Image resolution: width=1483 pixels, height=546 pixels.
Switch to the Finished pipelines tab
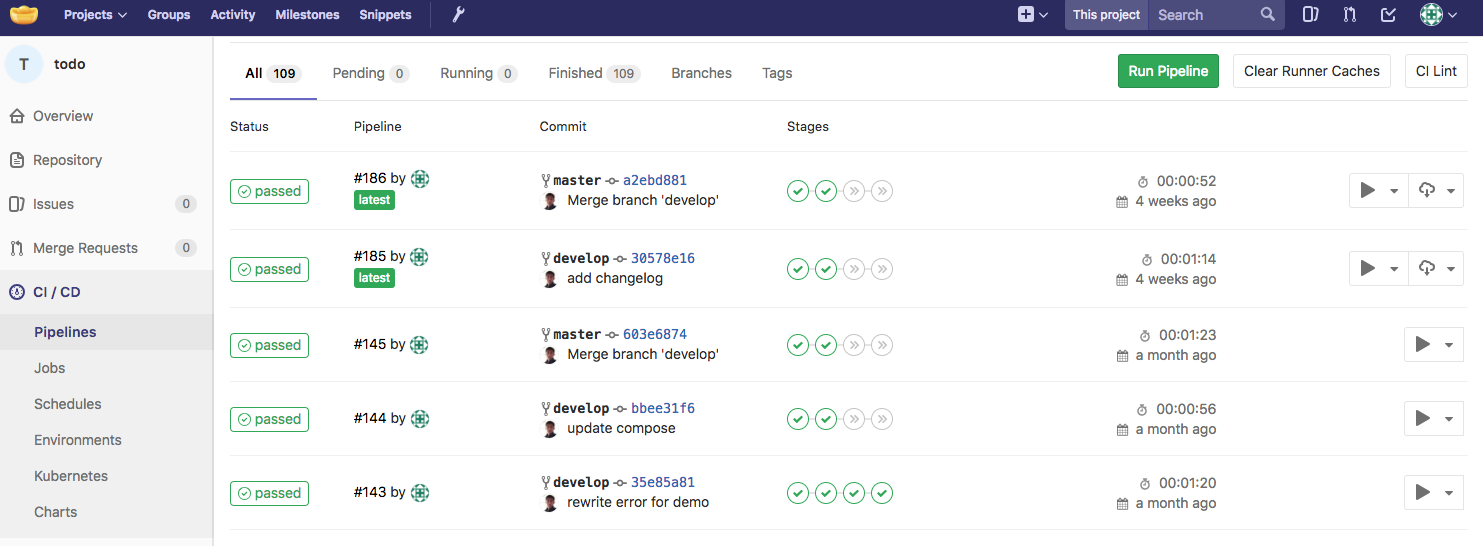pyautogui.click(x=593, y=73)
